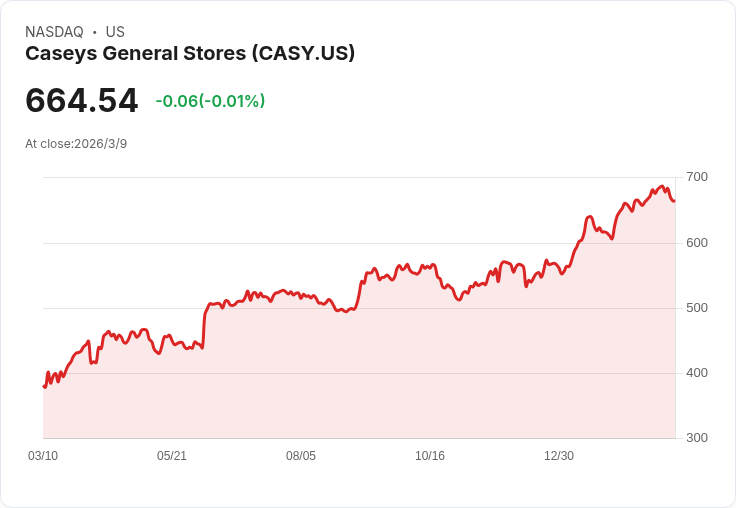This screenshot has height=508, width=736.
Task: Click the 400 price axis label
Action: point(697,373)
